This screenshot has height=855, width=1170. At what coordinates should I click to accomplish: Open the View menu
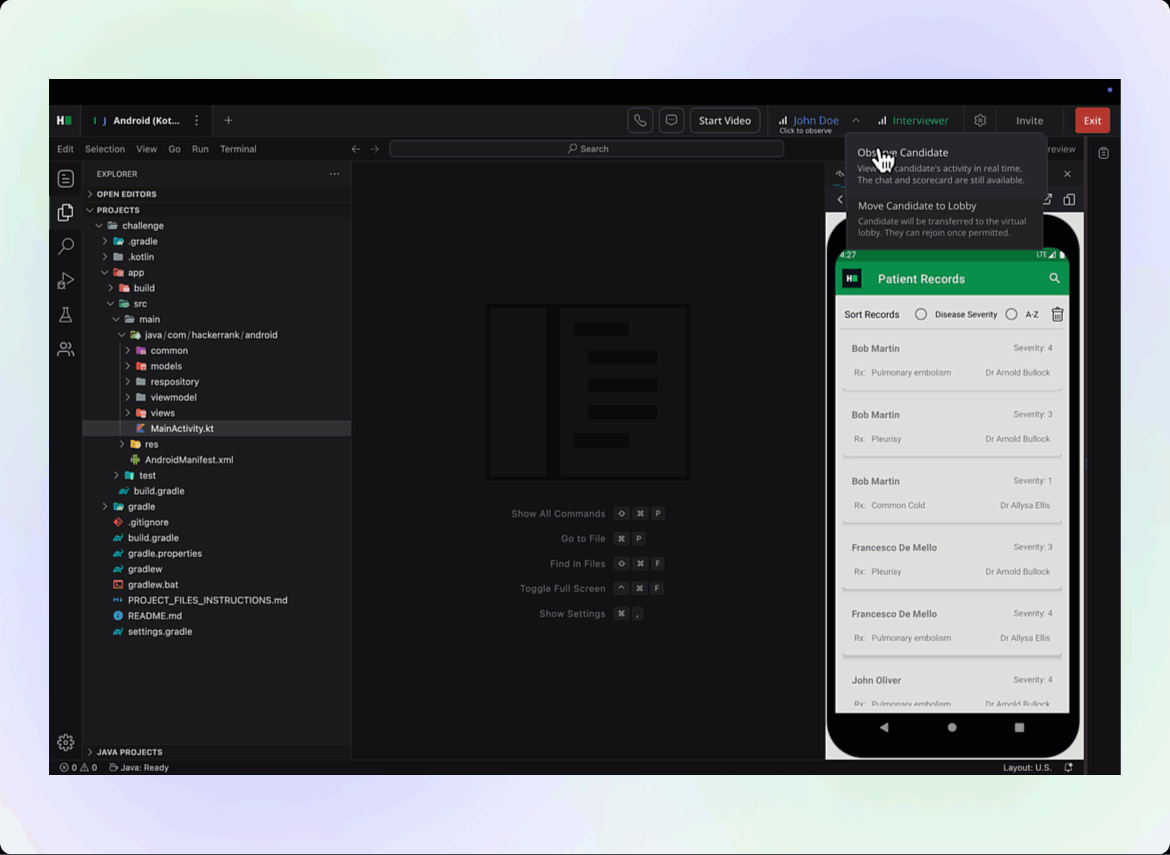click(146, 149)
